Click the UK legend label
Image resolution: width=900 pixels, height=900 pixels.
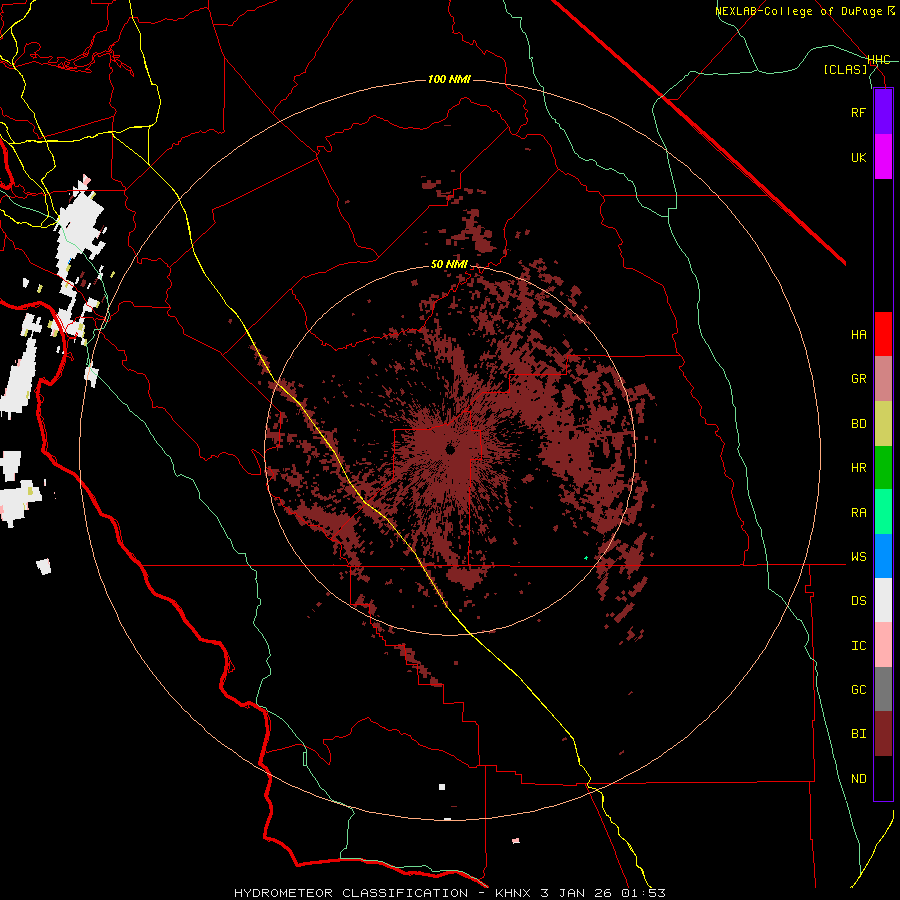[858, 157]
